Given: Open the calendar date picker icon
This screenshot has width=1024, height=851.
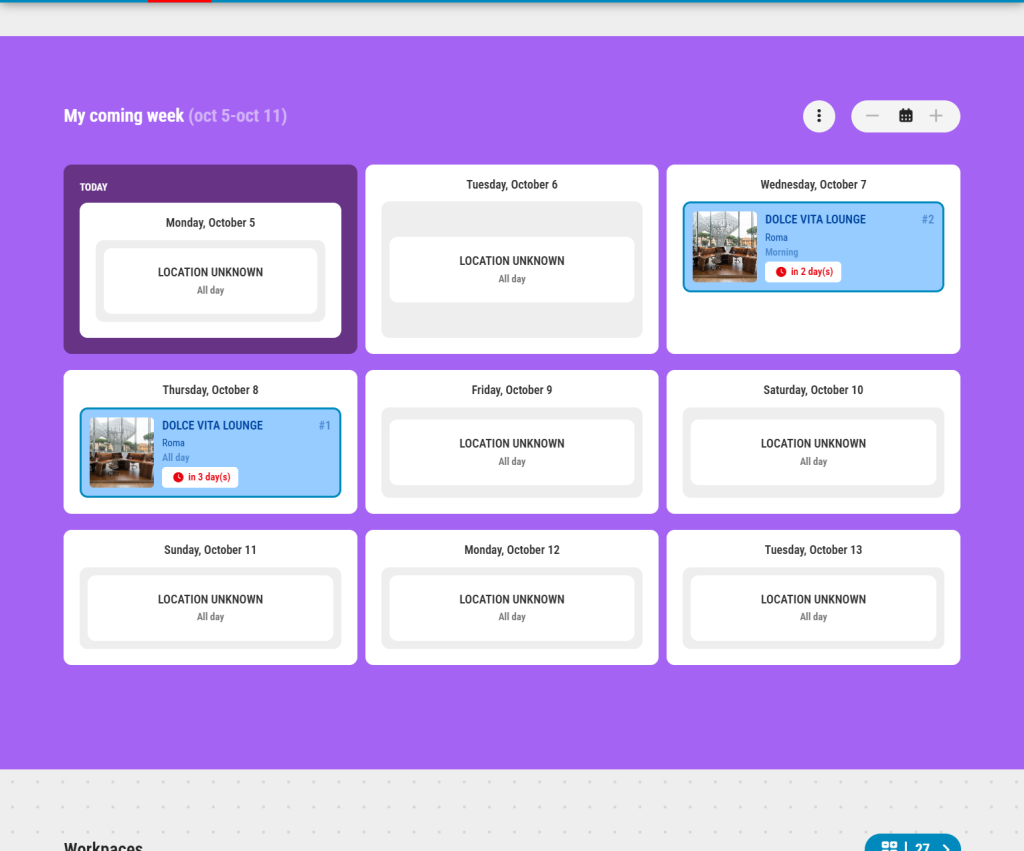Looking at the screenshot, I should click(905, 116).
